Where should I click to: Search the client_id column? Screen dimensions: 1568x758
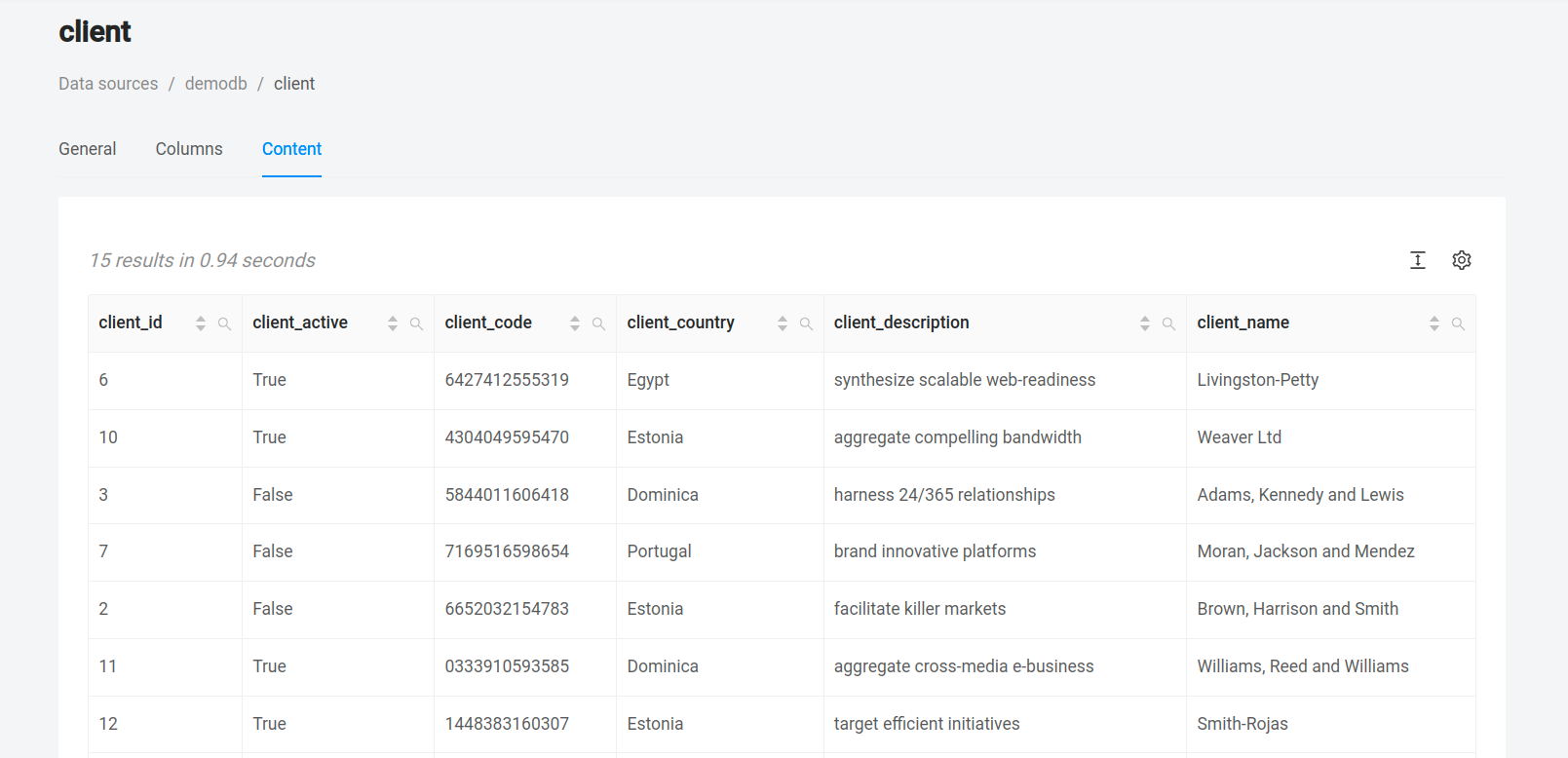click(x=224, y=323)
